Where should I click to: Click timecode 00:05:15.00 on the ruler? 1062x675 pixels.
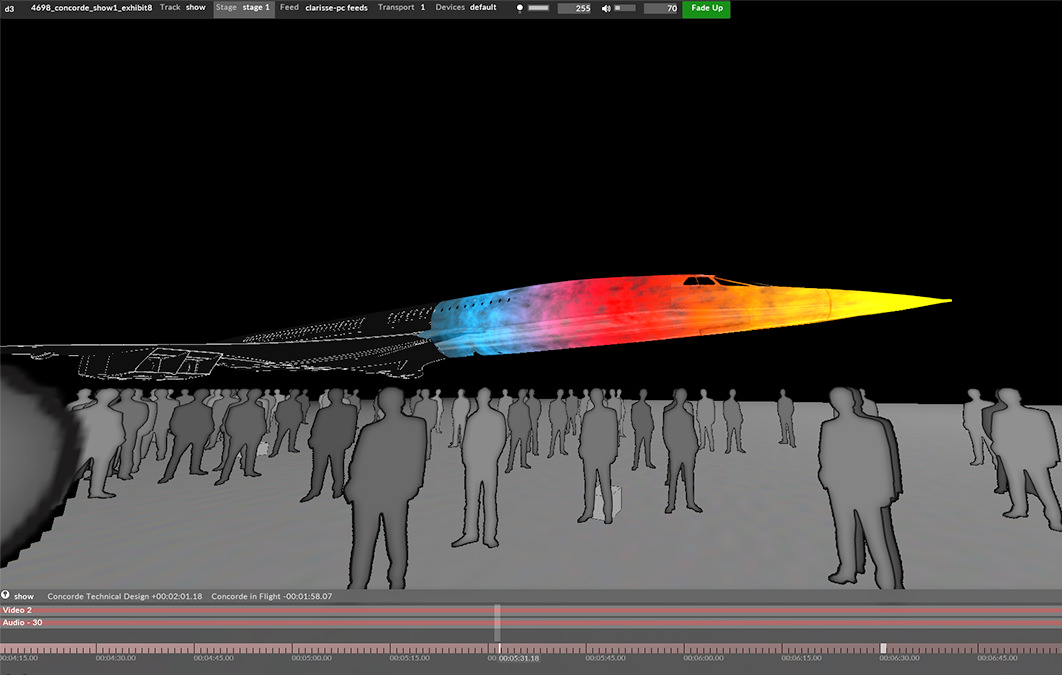(x=409, y=658)
